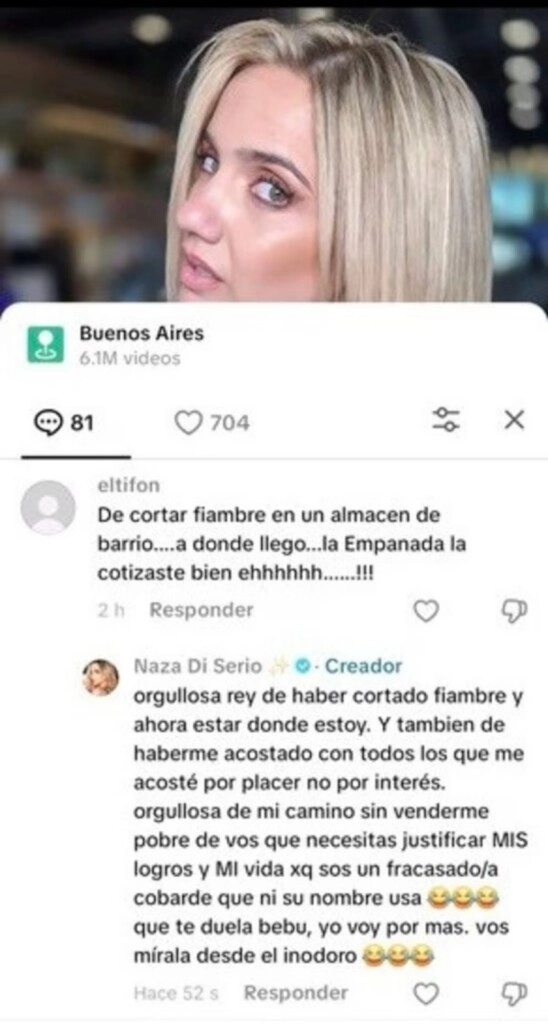Reply to Naza Di Serio's comment
The height and width of the screenshot is (1024, 548).
click(x=296, y=993)
